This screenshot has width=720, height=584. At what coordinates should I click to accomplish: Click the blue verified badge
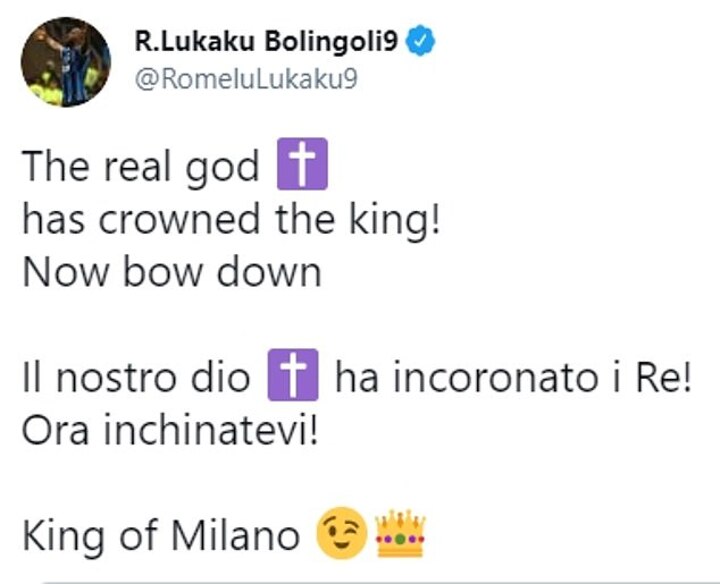[425, 43]
